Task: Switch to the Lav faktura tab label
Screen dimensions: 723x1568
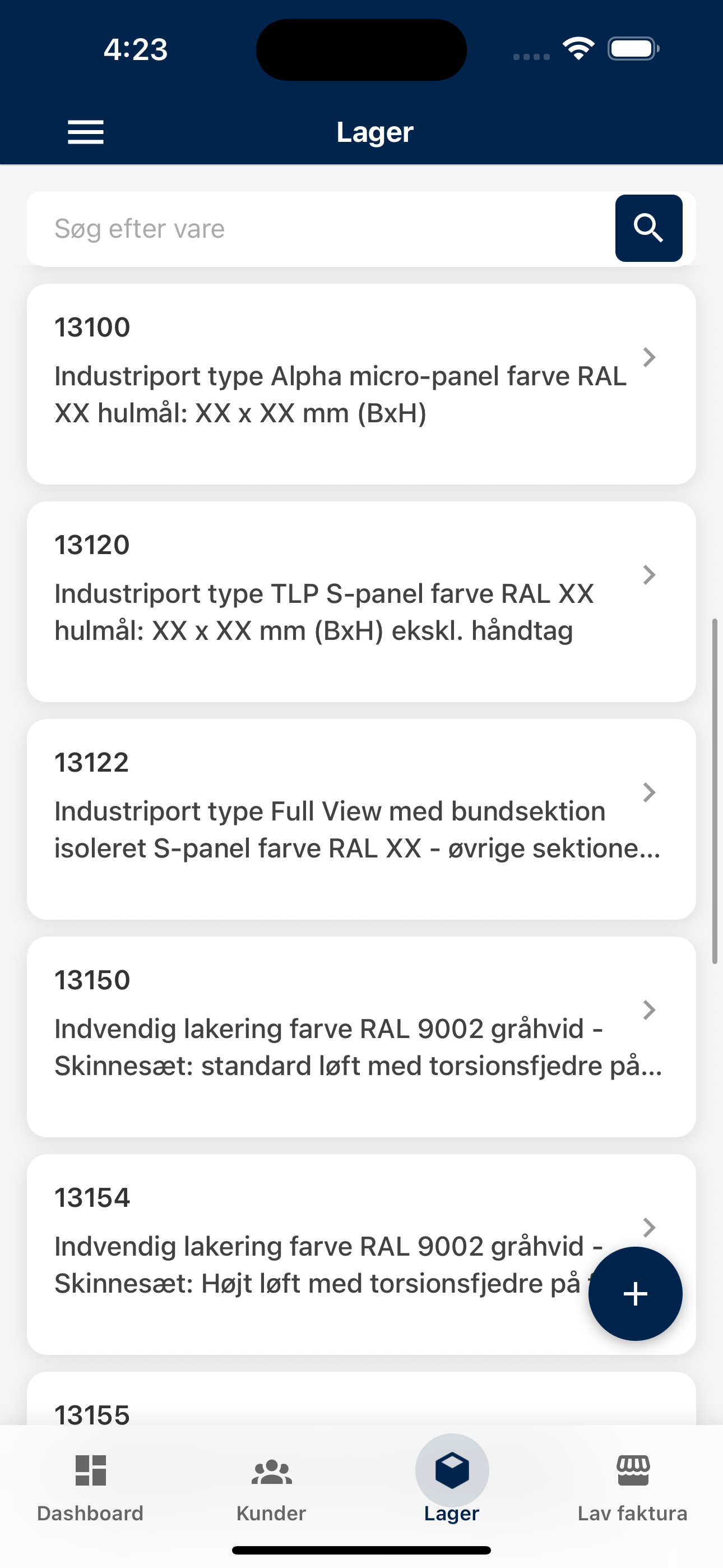Action: point(632,1513)
